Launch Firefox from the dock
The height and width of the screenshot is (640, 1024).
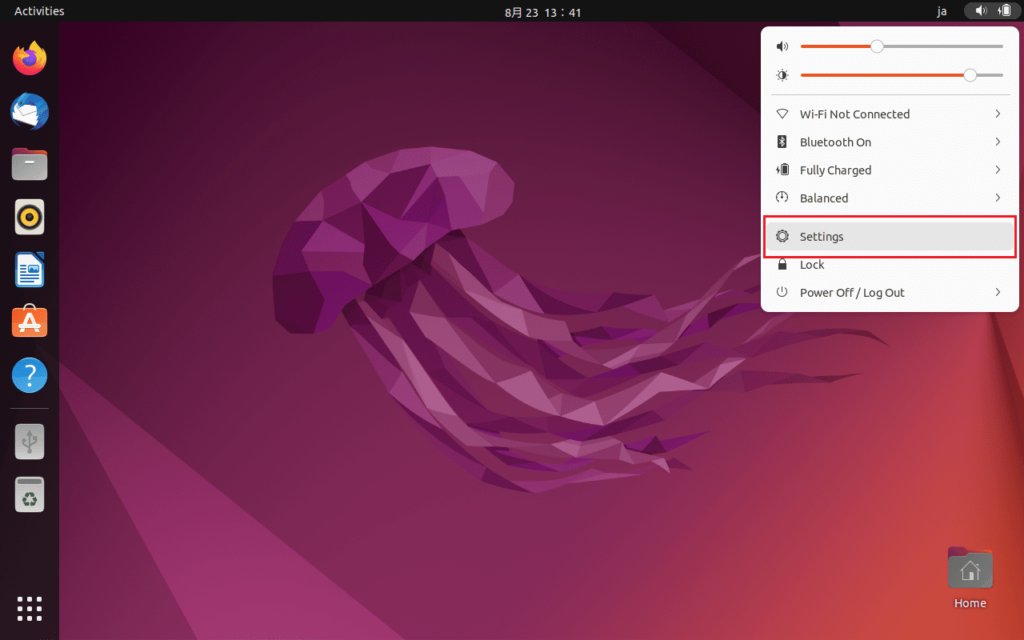29,59
